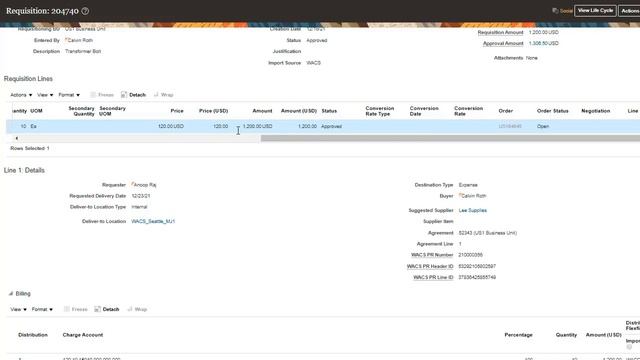Open Format menu in Requisition Lines toolbar

(x=69, y=95)
